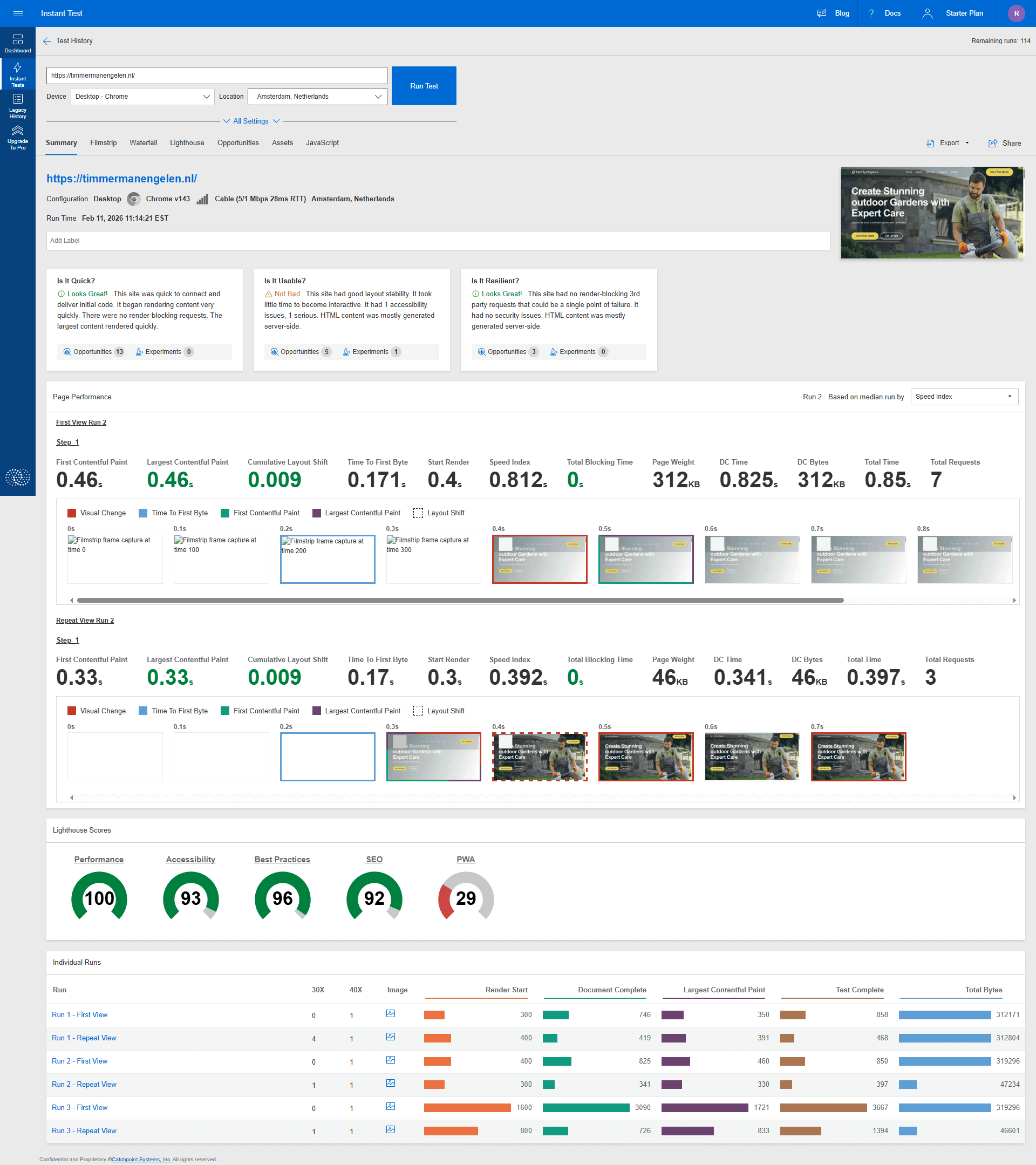1036x1165 pixels.
Task: Open the Run 2 - First View link
Action: pyautogui.click(x=80, y=1061)
